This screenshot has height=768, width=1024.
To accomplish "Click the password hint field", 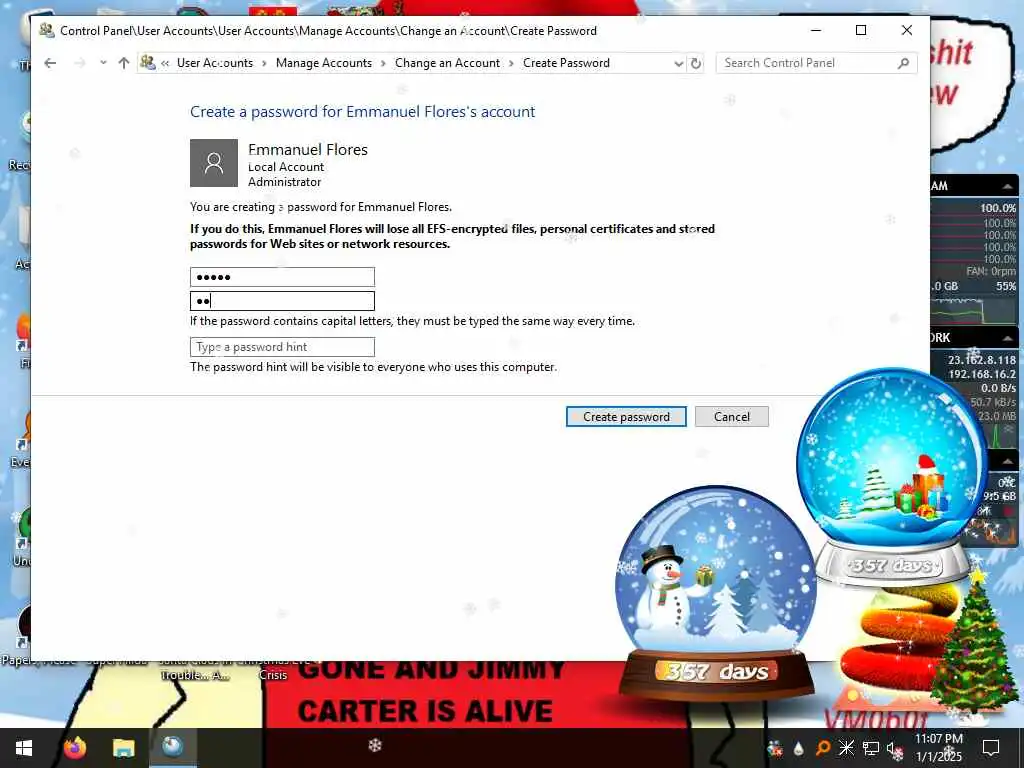I will tap(282, 347).
